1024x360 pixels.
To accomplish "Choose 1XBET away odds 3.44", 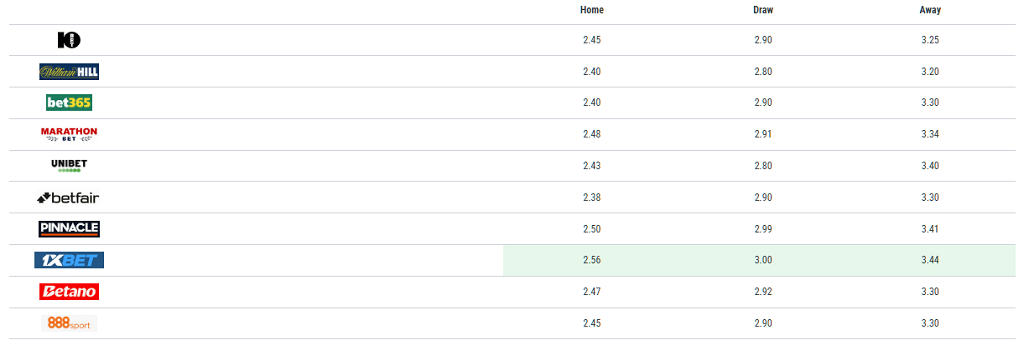I will point(930,260).
